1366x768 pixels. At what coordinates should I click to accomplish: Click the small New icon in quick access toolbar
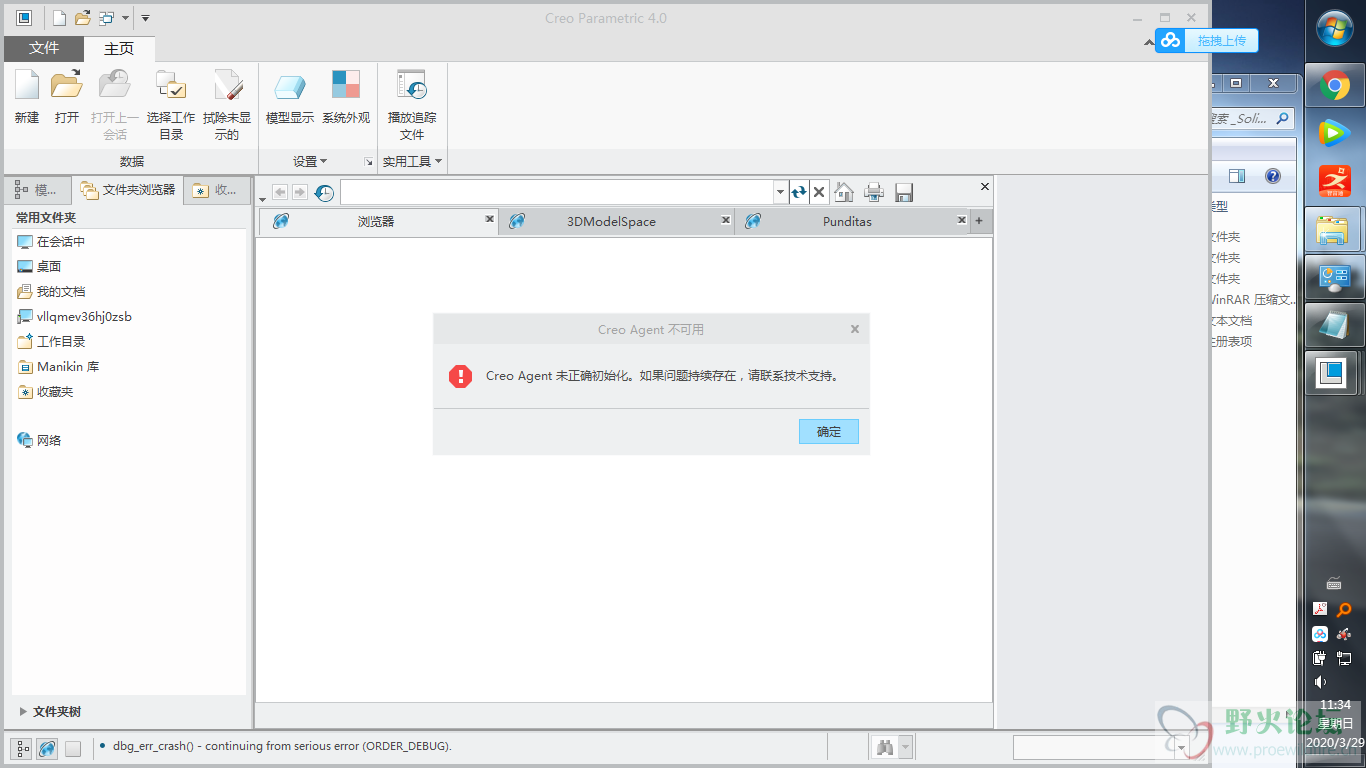click(x=59, y=18)
